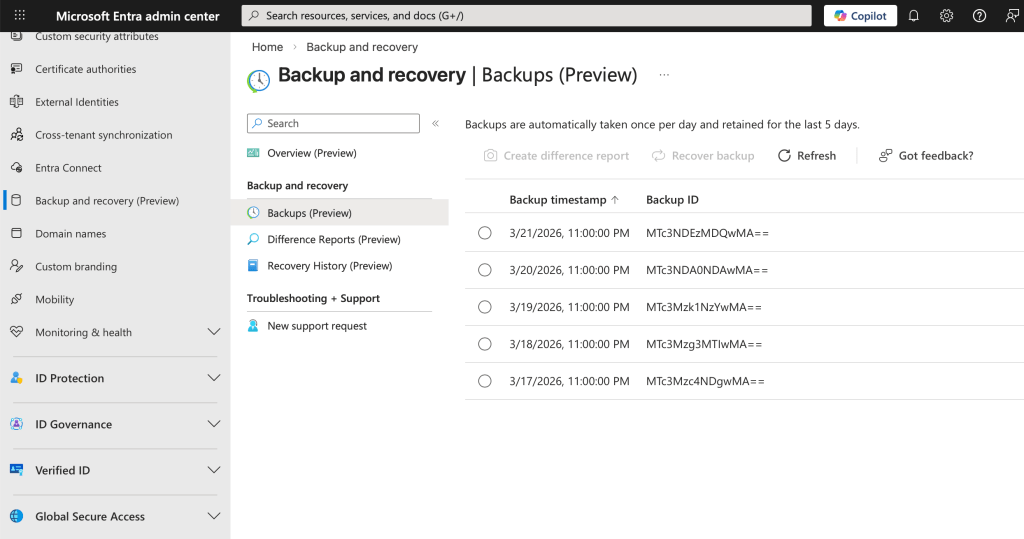Refresh the backups list
Viewport: 1024px width, 539px height.
806,156
